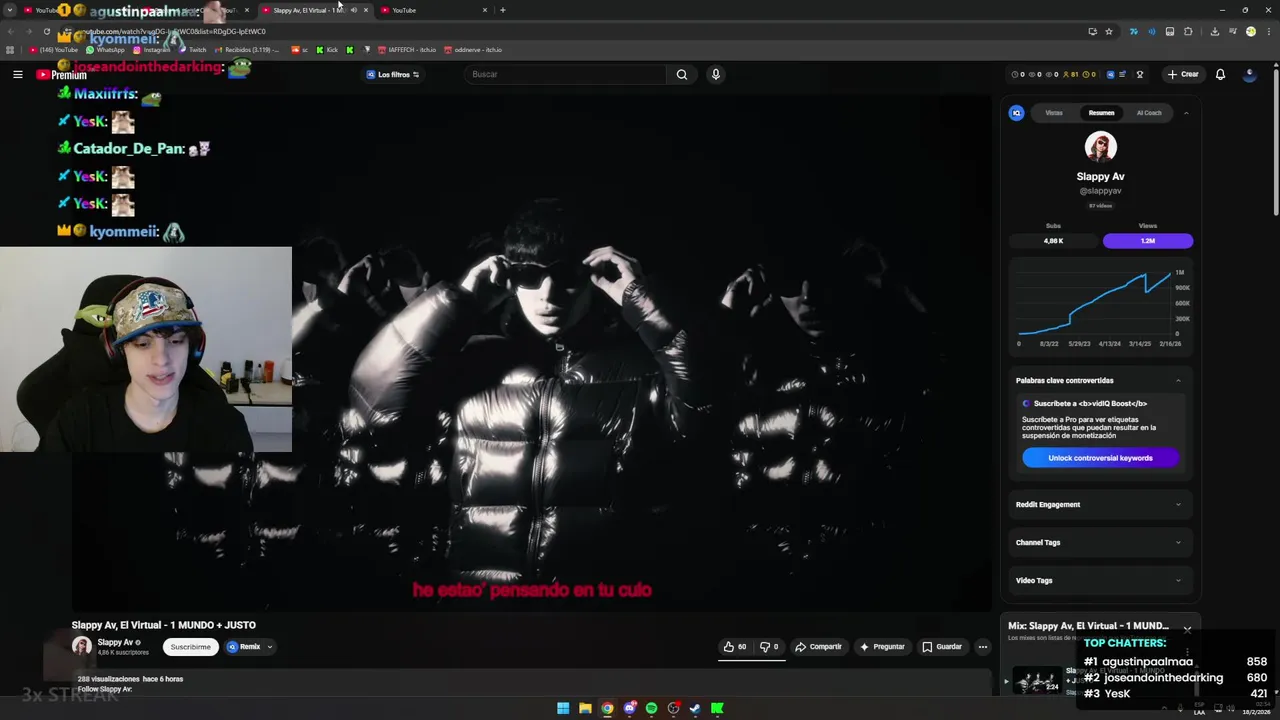Image resolution: width=1280 pixels, height=720 pixels.
Task: Switch to the last YouTube browser tab
Action: coord(432,10)
